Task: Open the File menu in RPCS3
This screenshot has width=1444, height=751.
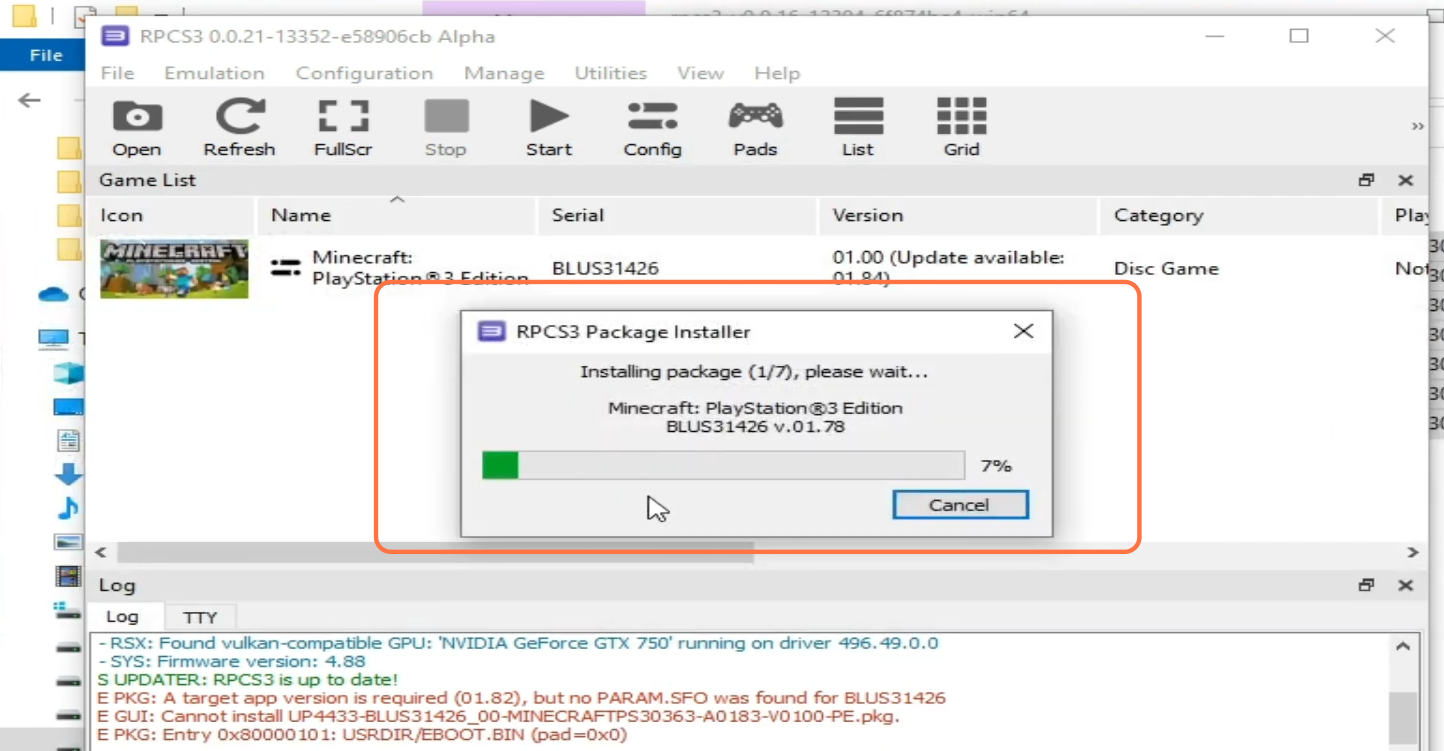Action: pos(117,73)
